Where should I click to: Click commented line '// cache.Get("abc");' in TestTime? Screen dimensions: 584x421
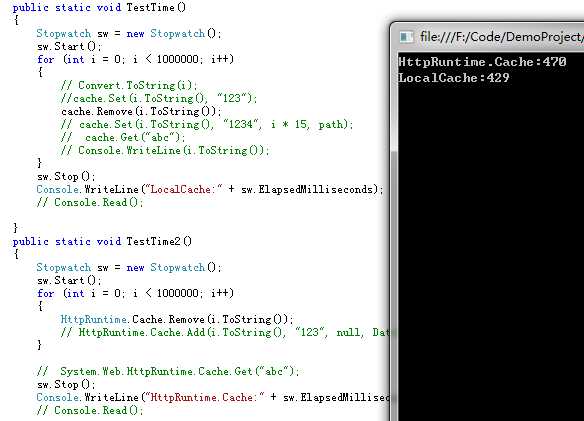[123, 137]
